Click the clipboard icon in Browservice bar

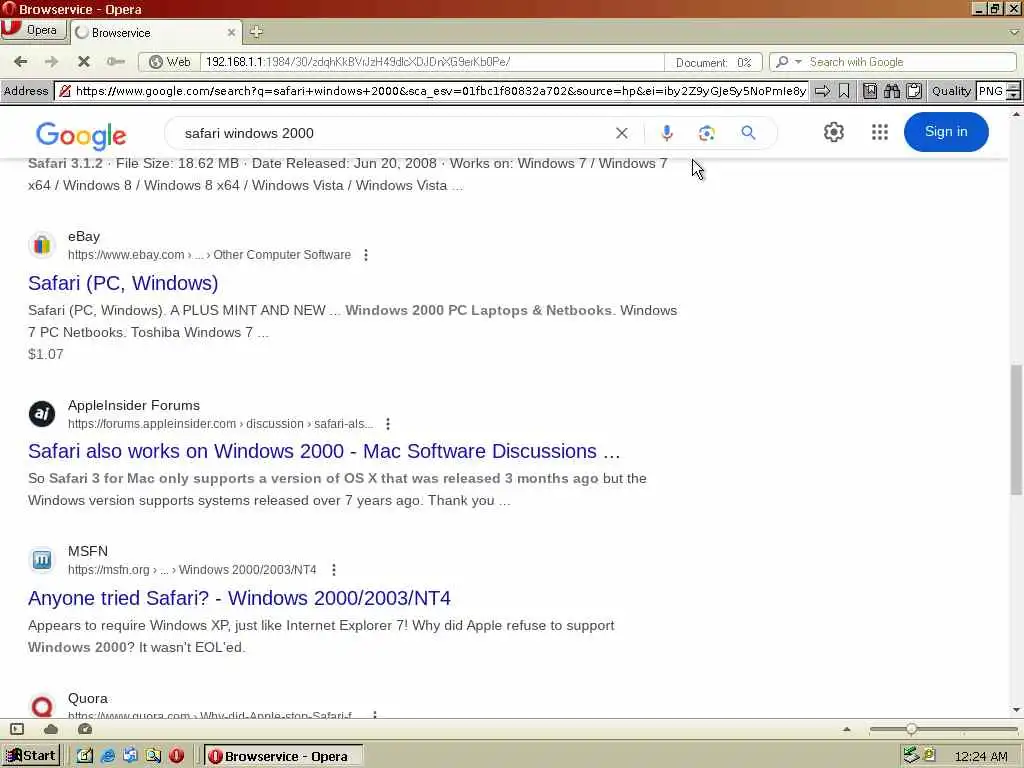click(x=914, y=91)
